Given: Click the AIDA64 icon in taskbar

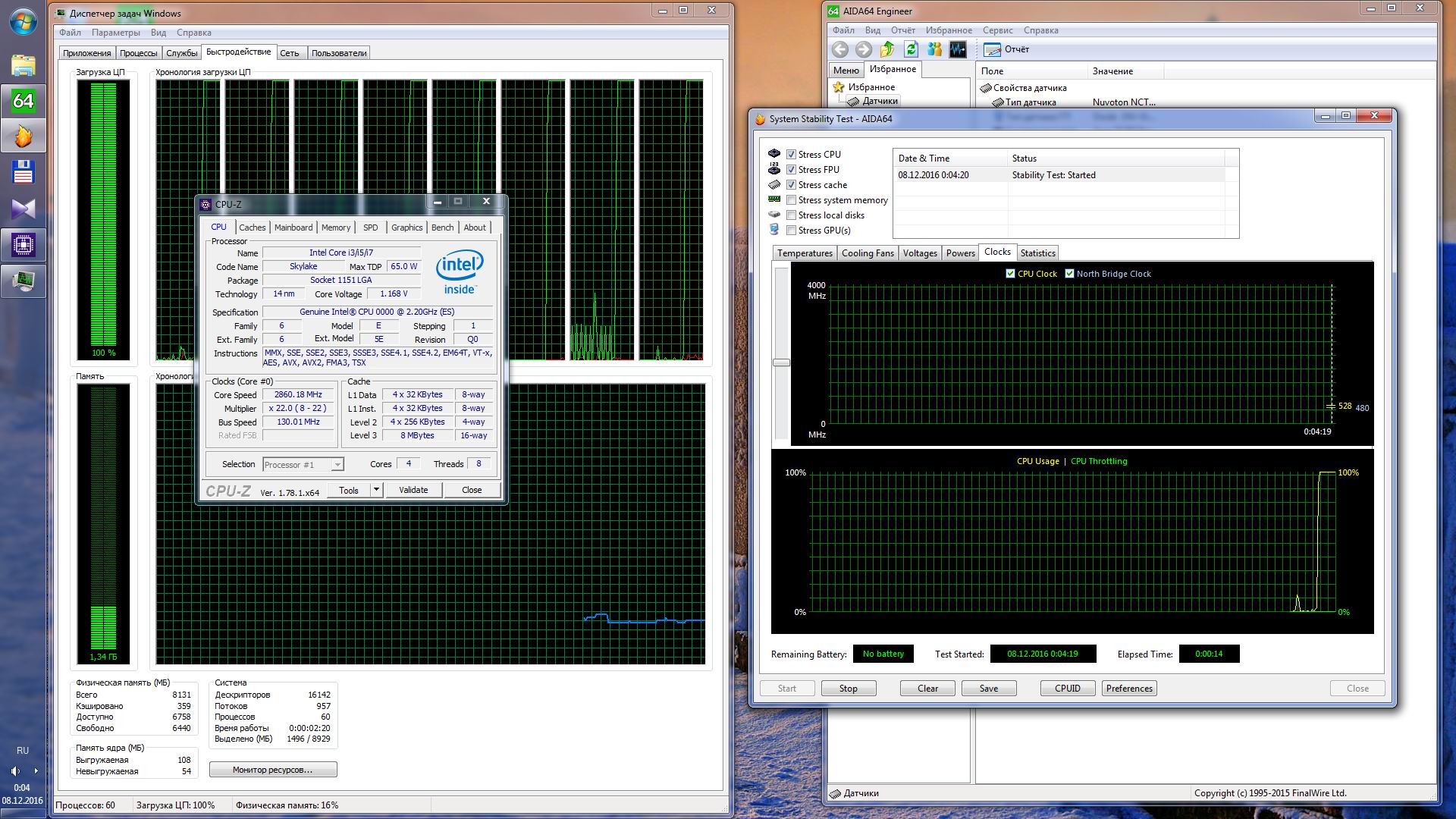Looking at the screenshot, I should [23, 101].
